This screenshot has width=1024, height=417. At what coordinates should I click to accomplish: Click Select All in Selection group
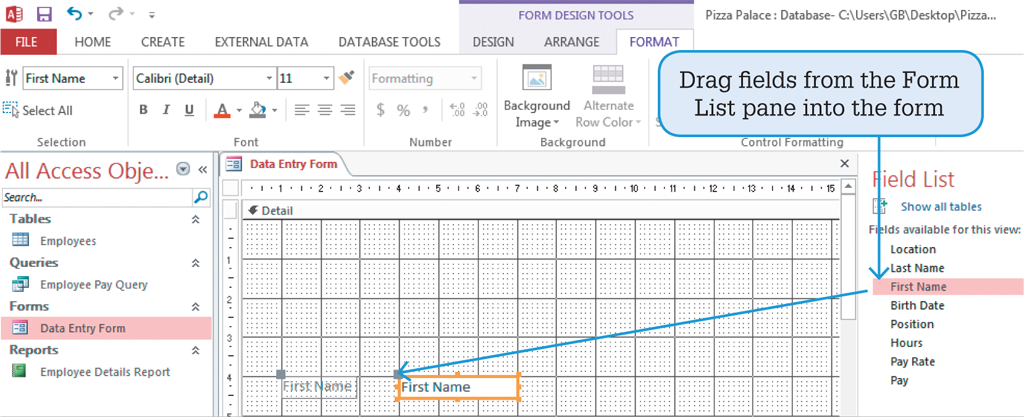point(38,110)
